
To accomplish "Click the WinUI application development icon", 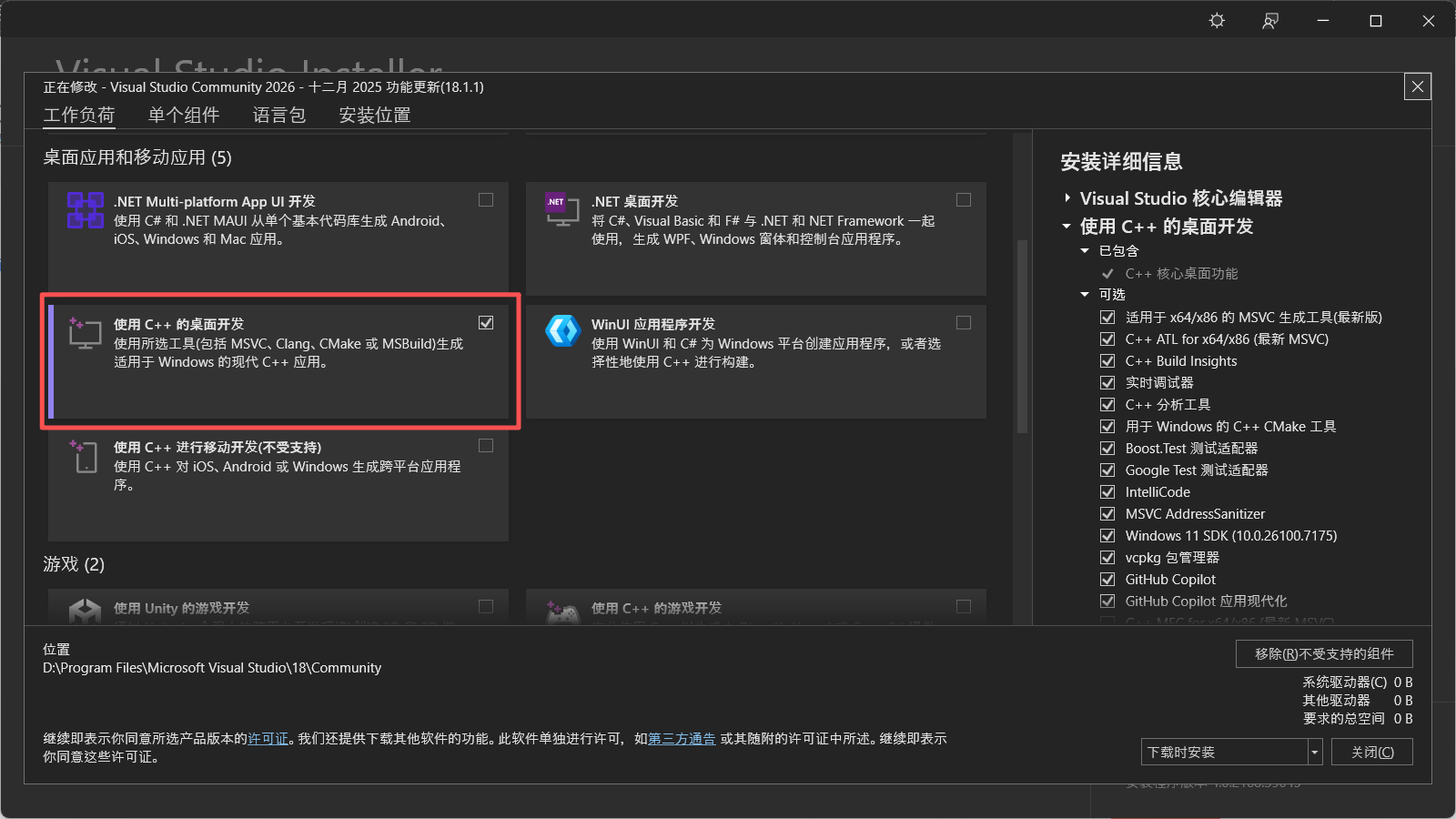I will tap(562, 330).
